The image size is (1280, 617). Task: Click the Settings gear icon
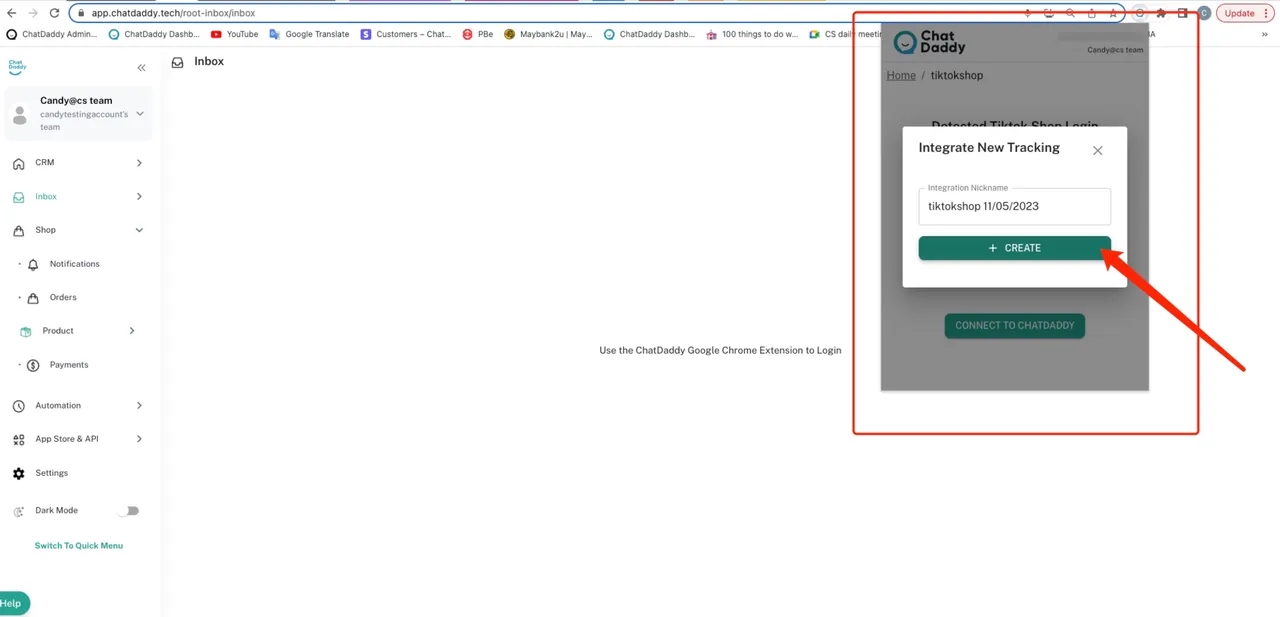click(x=18, y=474)
